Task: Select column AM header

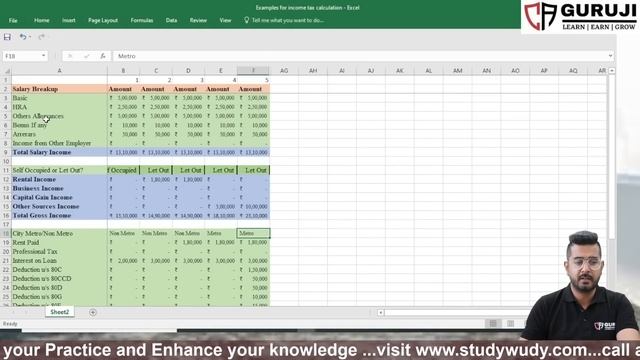Action: click(x=458, y=71)
